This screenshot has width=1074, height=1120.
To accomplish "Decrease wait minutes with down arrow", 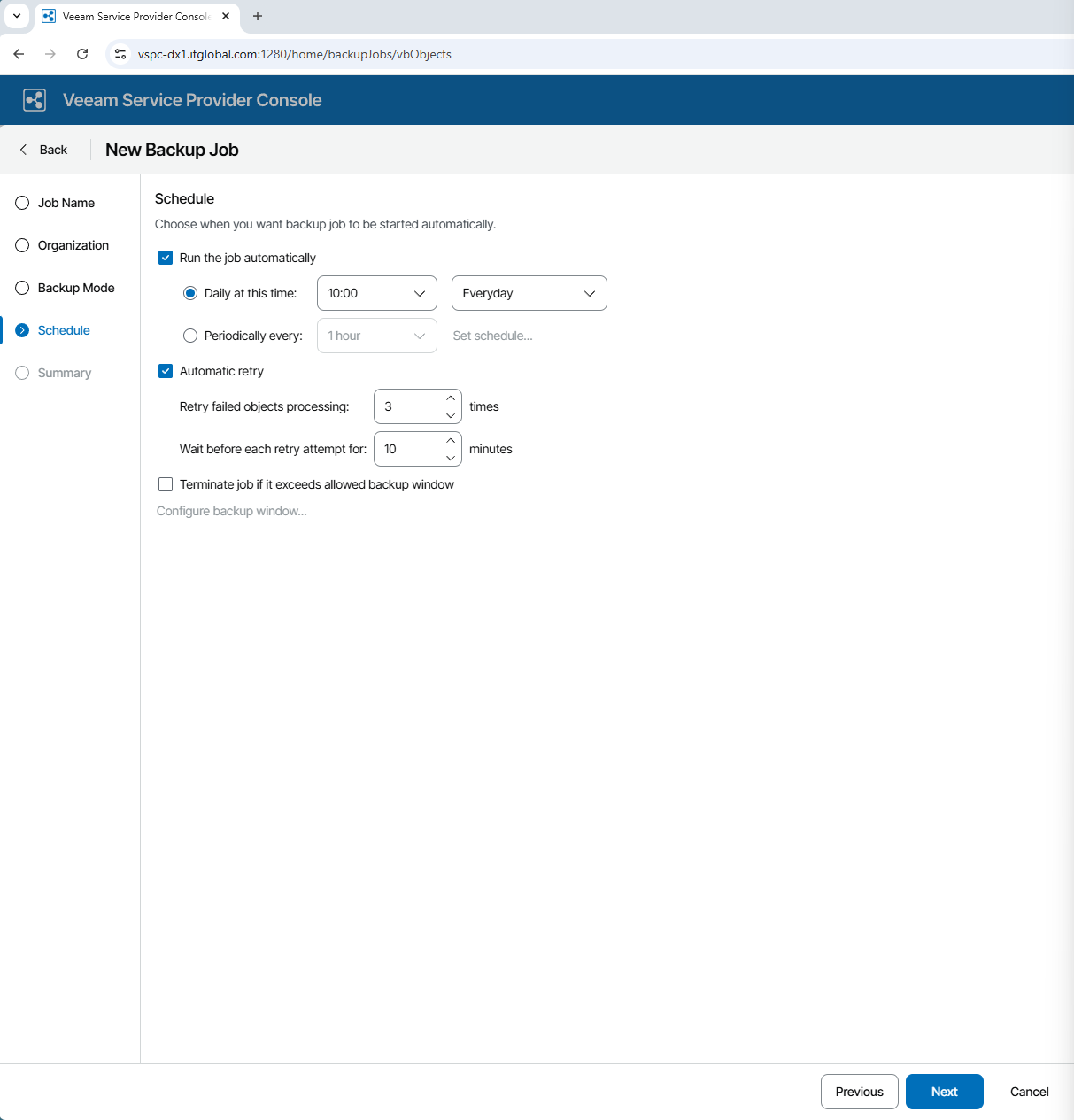I will [x=451, y=458].
